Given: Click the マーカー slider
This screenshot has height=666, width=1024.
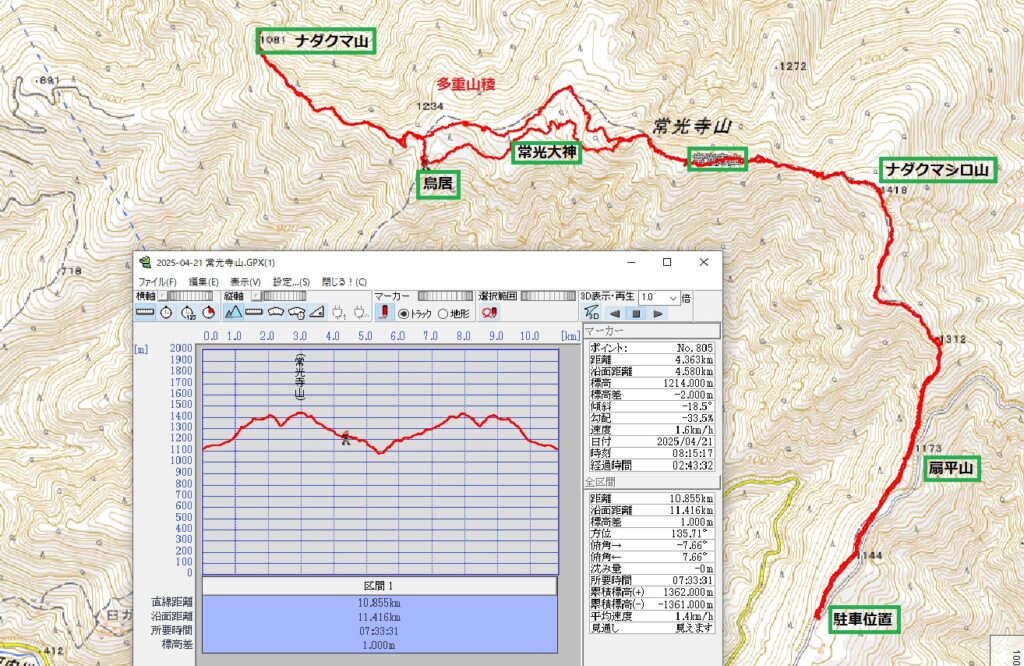Looking at the screenshot, I should pyautogui.click(x=445, y=296).
